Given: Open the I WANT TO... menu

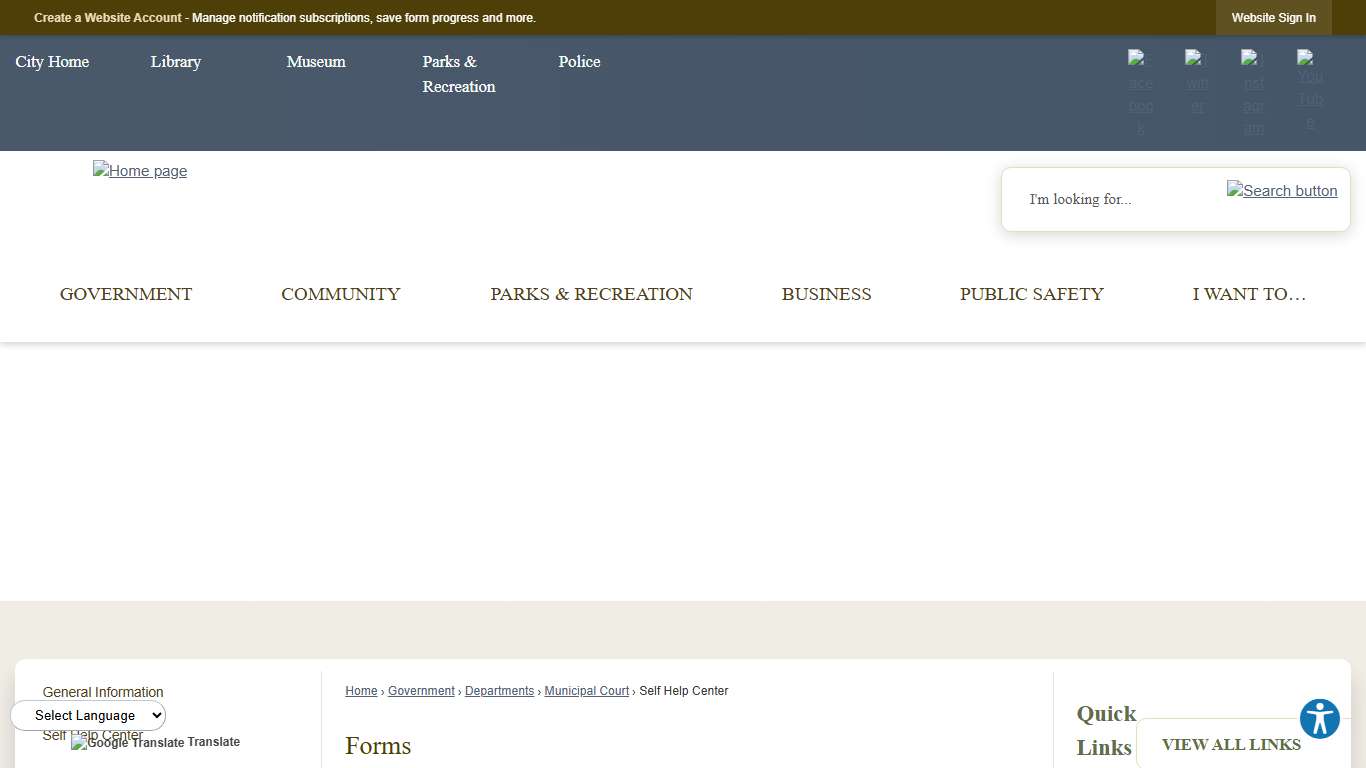Looking at the screenshot, I should 1249,294.
